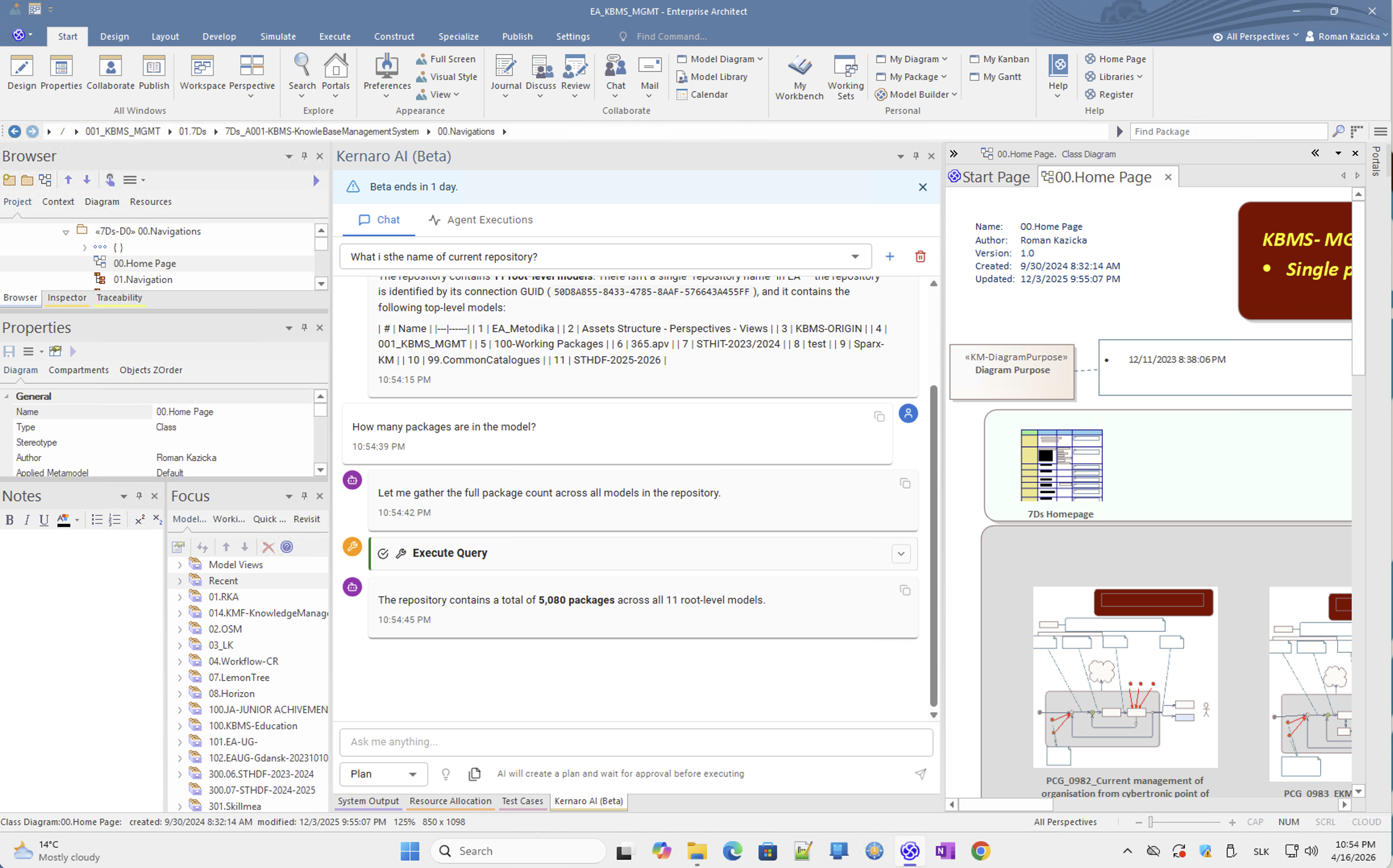Open the Search icon in Explore group
1393x868 pixels.
tap(302, 75)
